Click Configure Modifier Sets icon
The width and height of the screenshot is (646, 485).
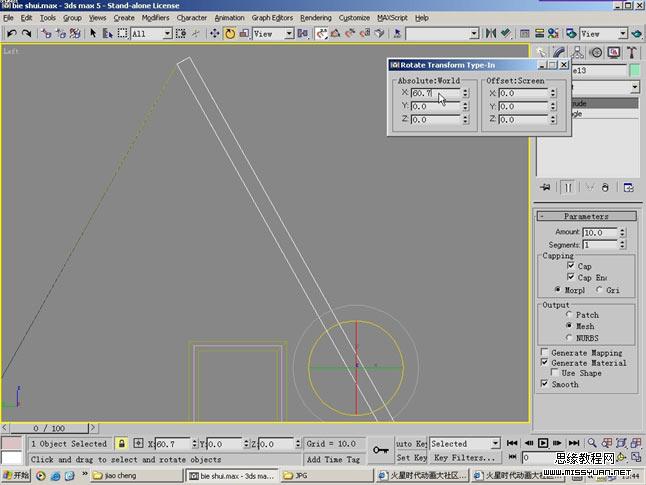629,187
